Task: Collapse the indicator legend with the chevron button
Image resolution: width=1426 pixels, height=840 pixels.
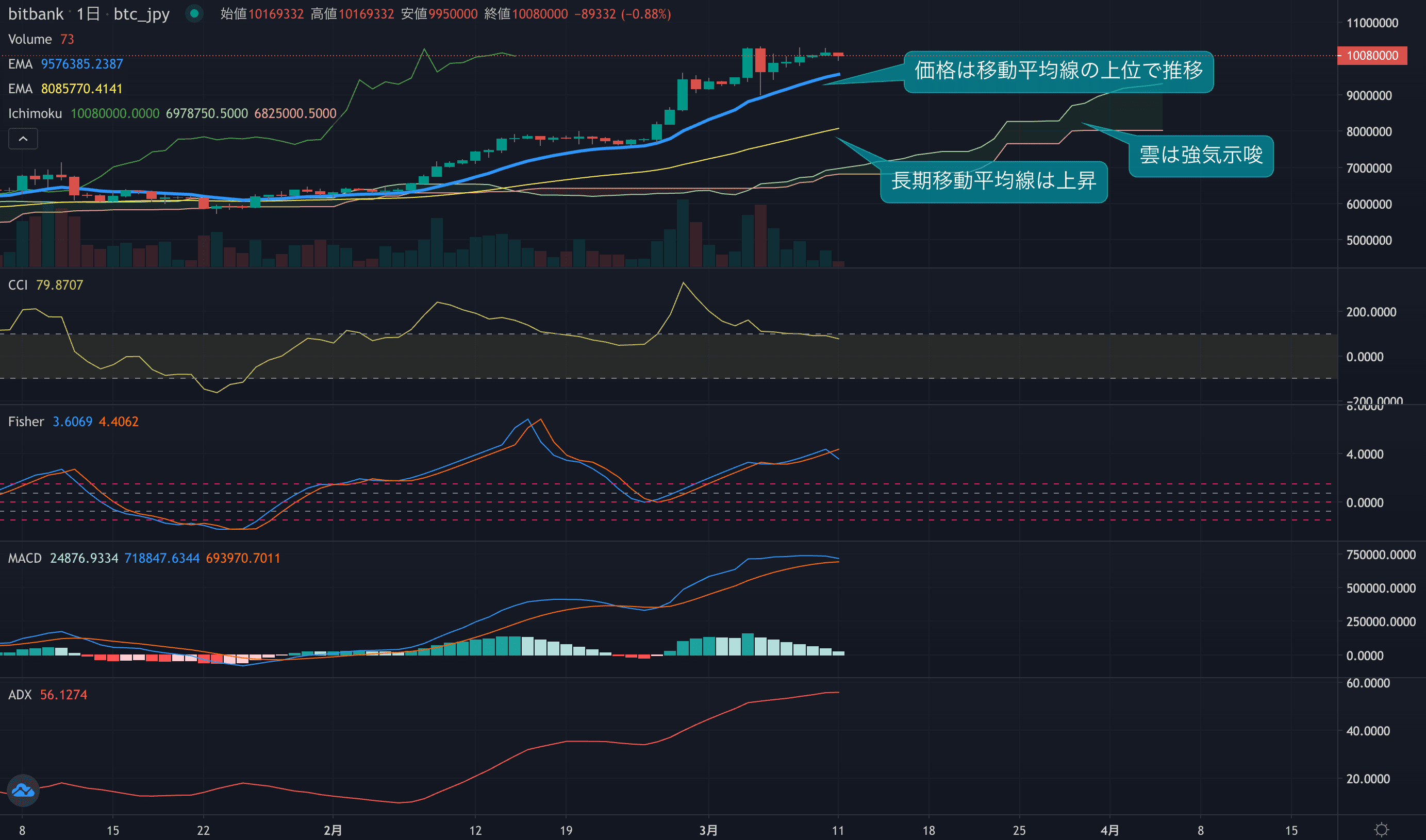Action: point(23,139)
